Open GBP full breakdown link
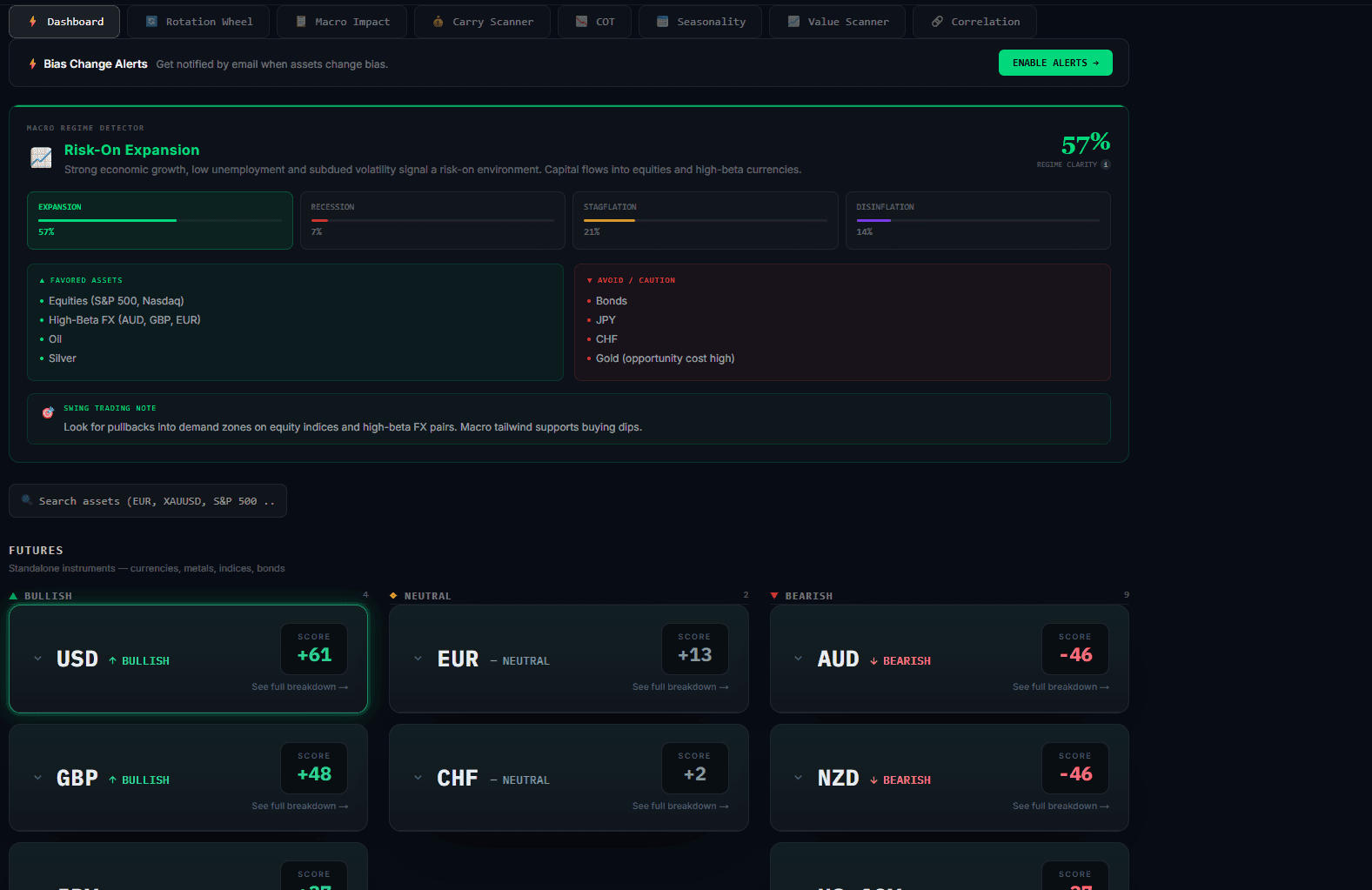 coord(300,806)
